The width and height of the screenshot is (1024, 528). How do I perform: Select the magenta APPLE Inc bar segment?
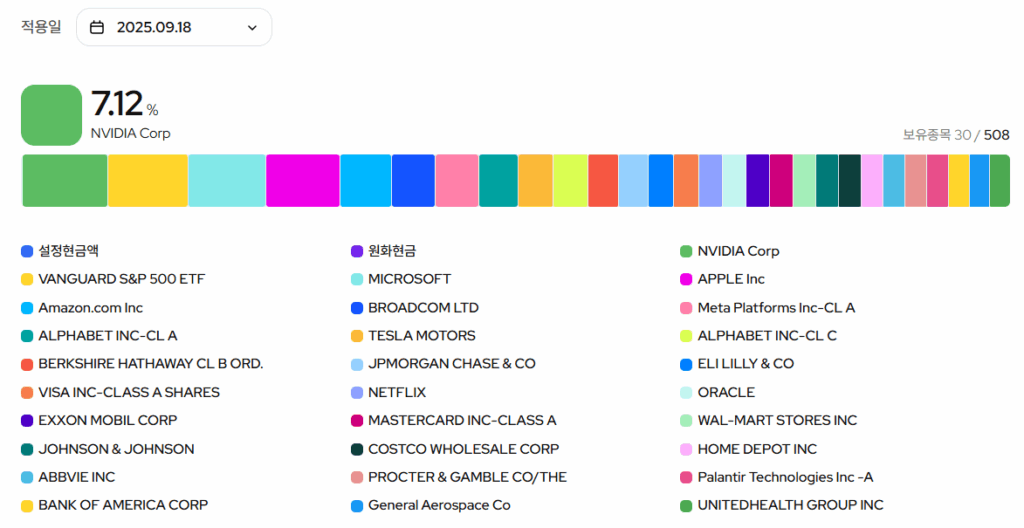click(x=302, y=181)
